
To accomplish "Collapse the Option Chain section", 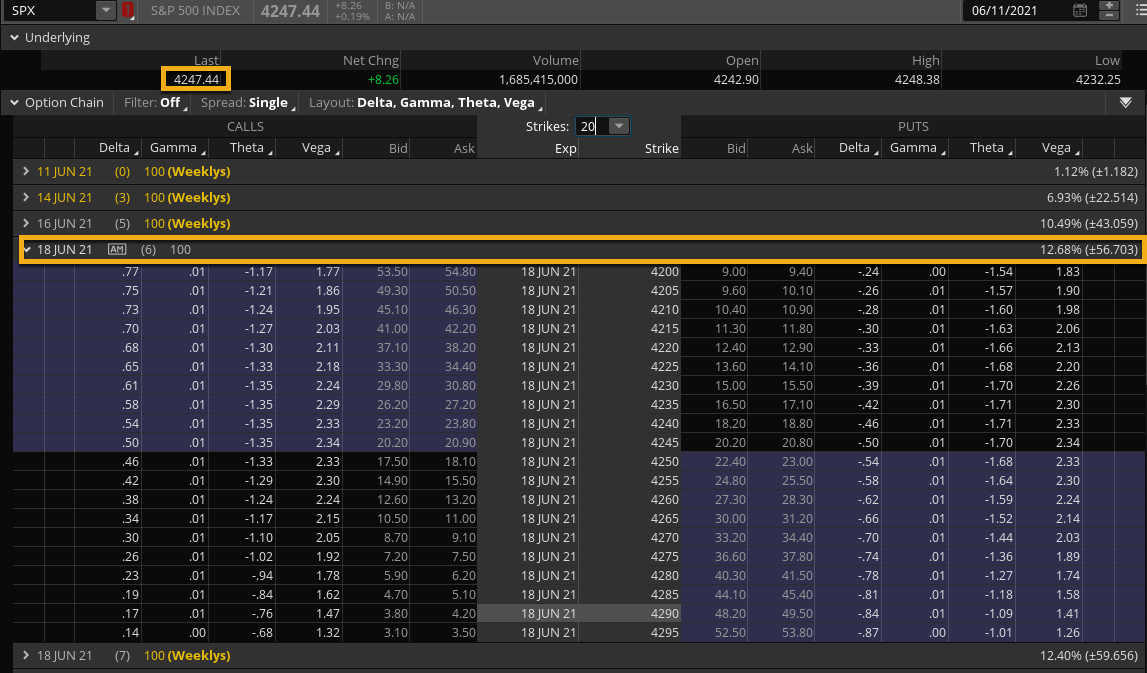I will [x=14, y=102].
